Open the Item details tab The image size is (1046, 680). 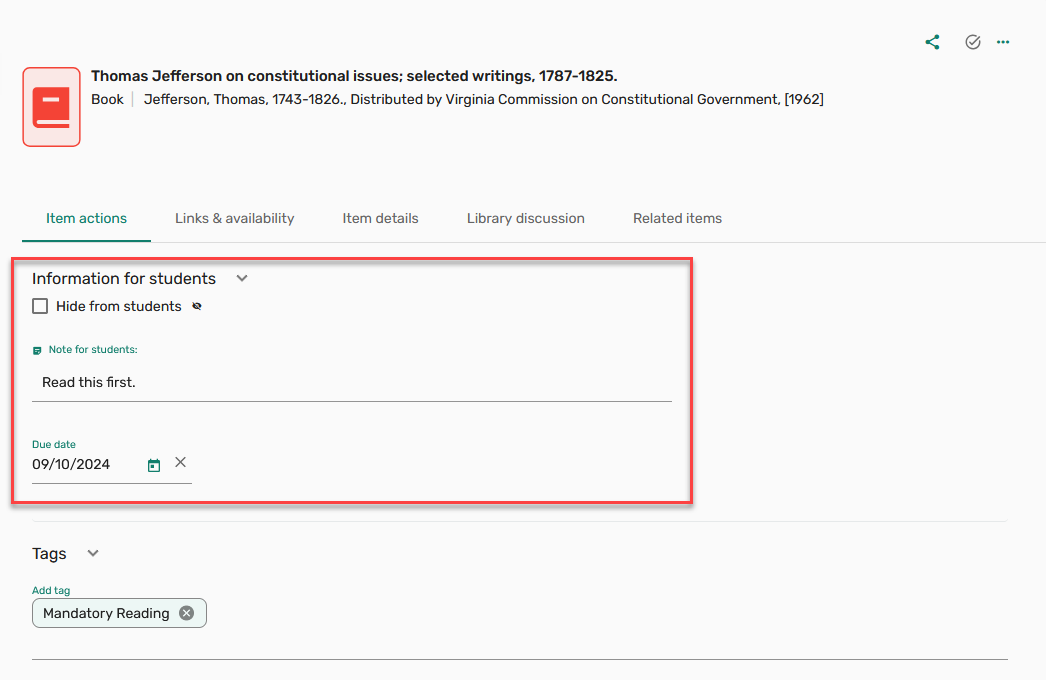380,218
